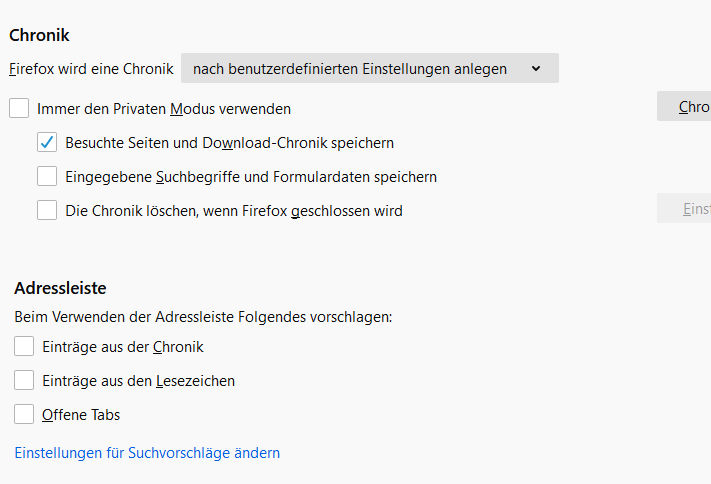Screen dimensions: 711x484
Task: Click the "Firefox wird eine Chronik" label
Action: 91,69
